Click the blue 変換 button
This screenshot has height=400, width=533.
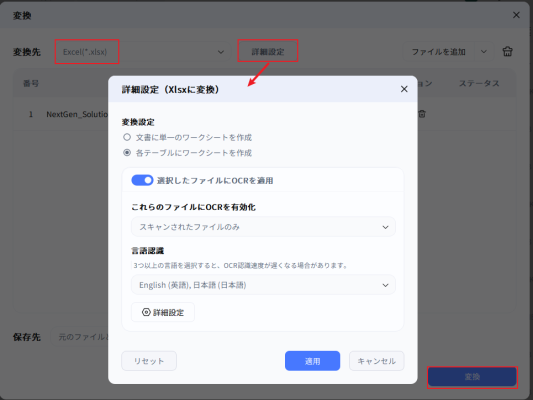(472, 377)
